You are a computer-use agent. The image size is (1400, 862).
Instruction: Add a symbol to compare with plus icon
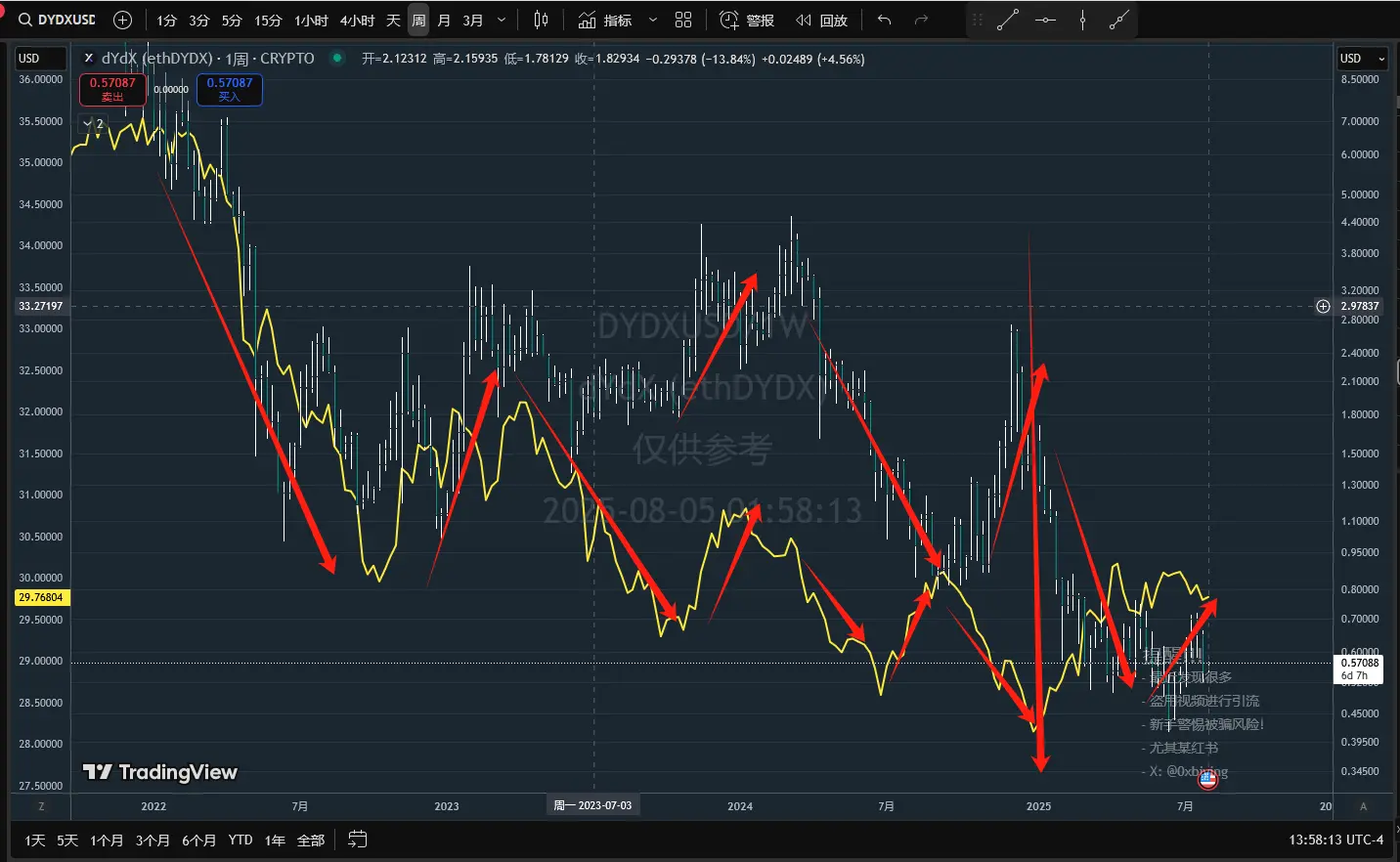pos(122,20)
